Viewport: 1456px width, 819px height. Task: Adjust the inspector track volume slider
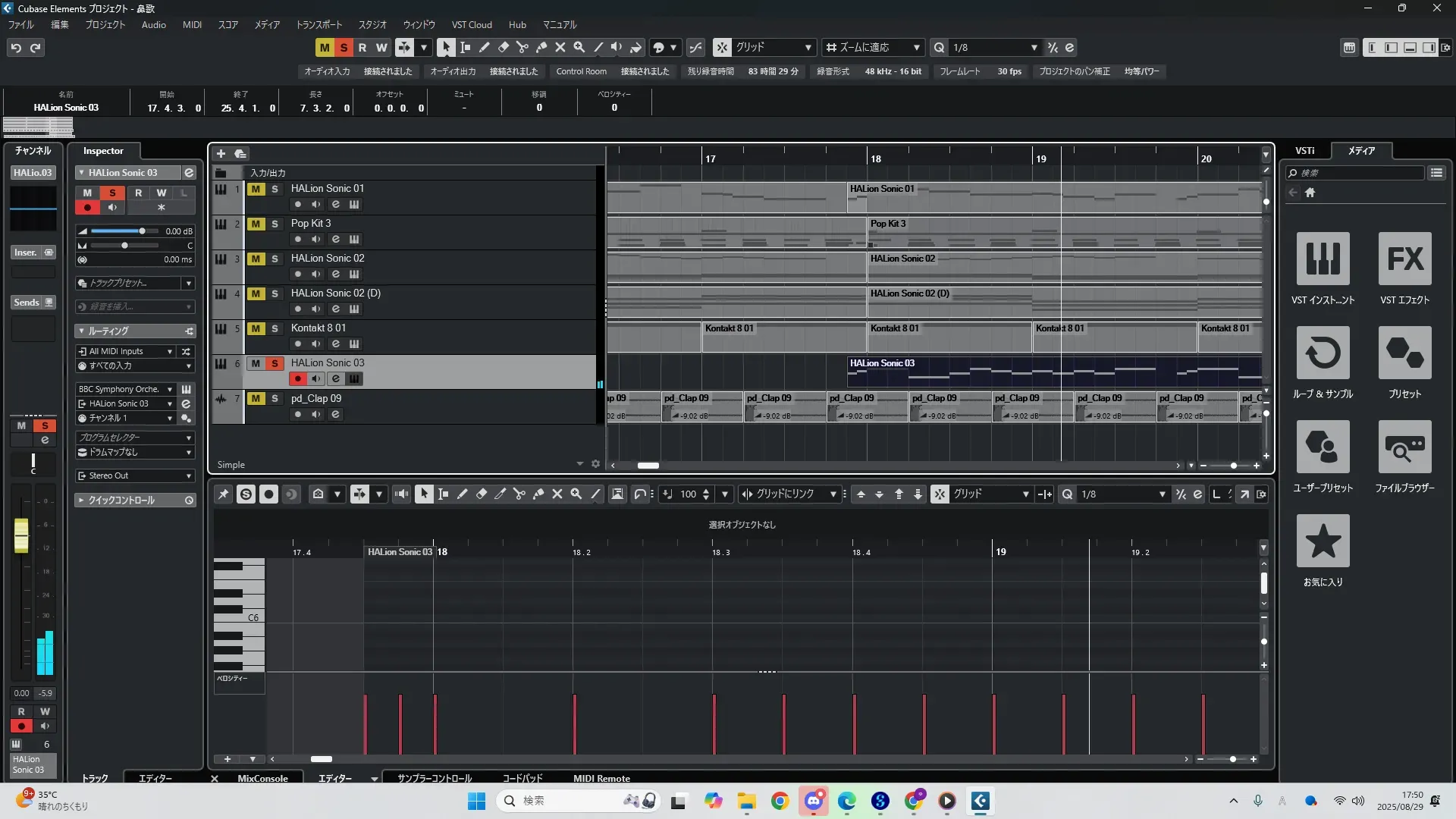tap(141, 231)
